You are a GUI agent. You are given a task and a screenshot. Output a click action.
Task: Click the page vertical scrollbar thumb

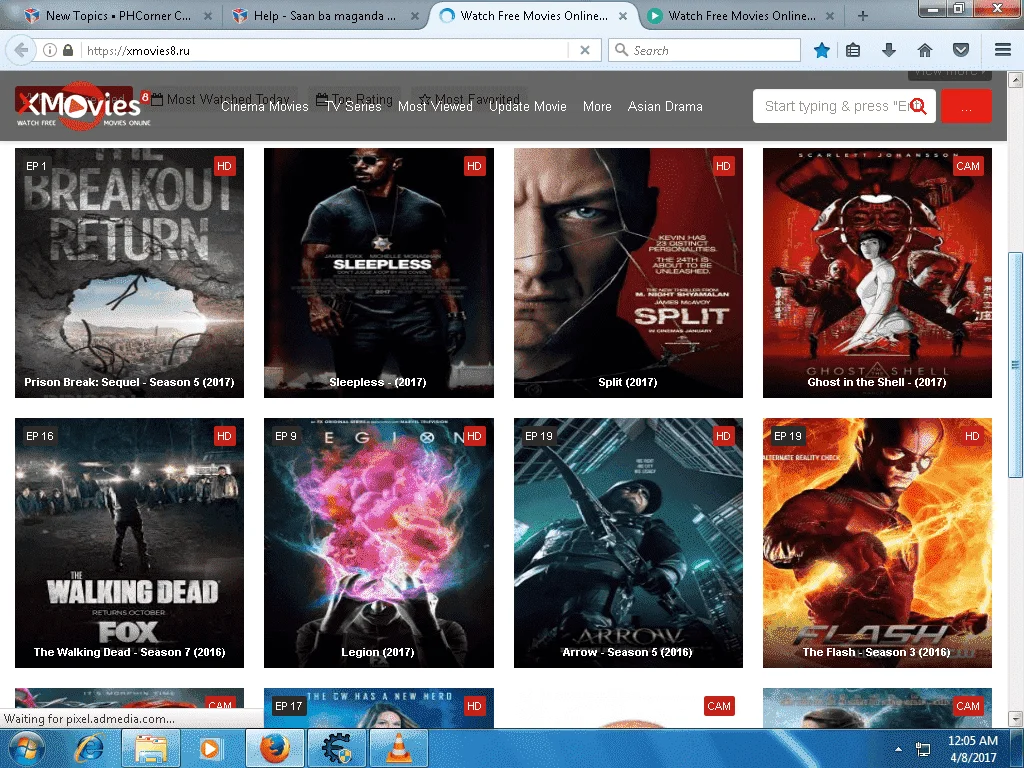[1015, 364]
